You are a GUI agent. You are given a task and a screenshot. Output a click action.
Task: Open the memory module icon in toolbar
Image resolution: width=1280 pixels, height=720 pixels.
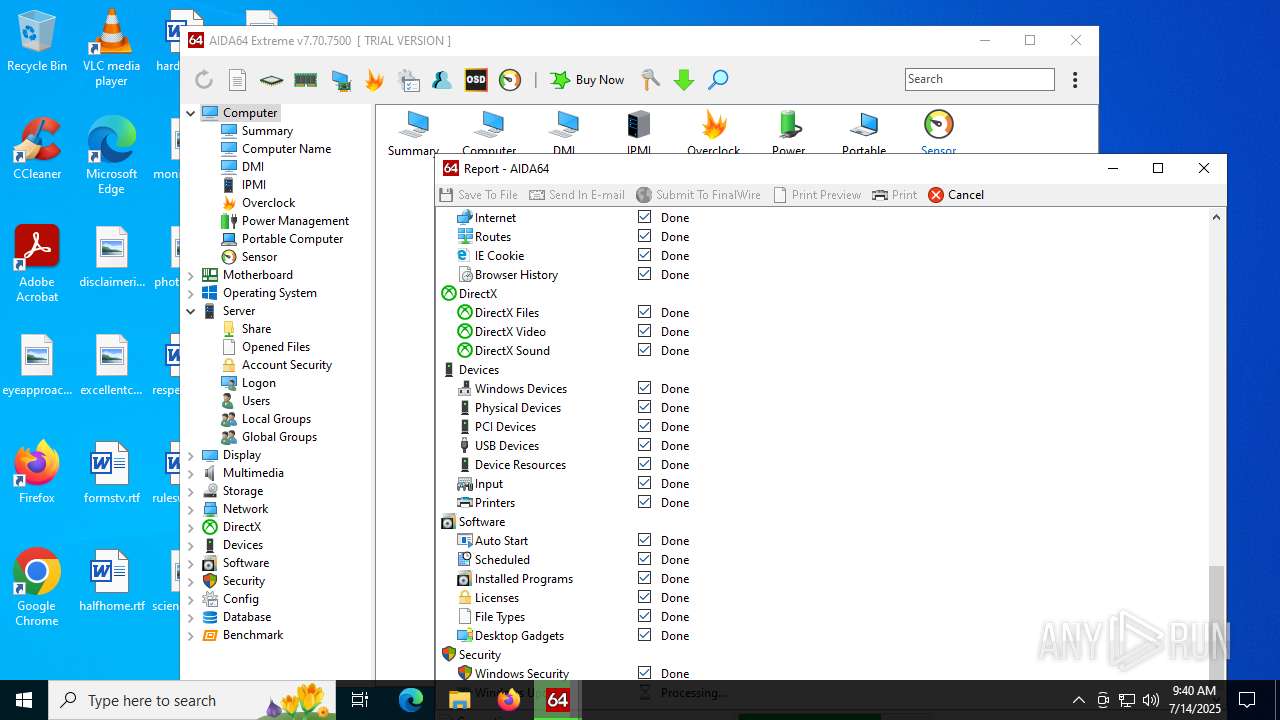(306, 80)
